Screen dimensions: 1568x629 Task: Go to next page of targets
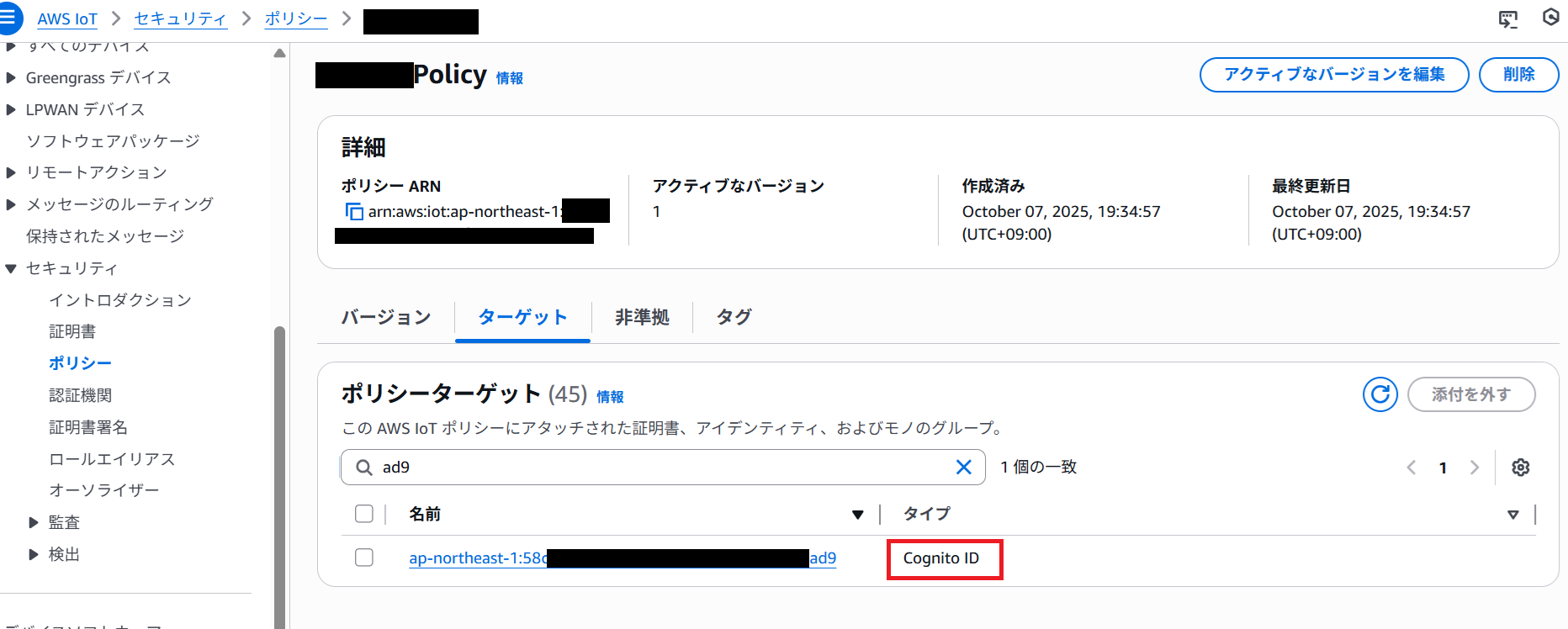1474,468
